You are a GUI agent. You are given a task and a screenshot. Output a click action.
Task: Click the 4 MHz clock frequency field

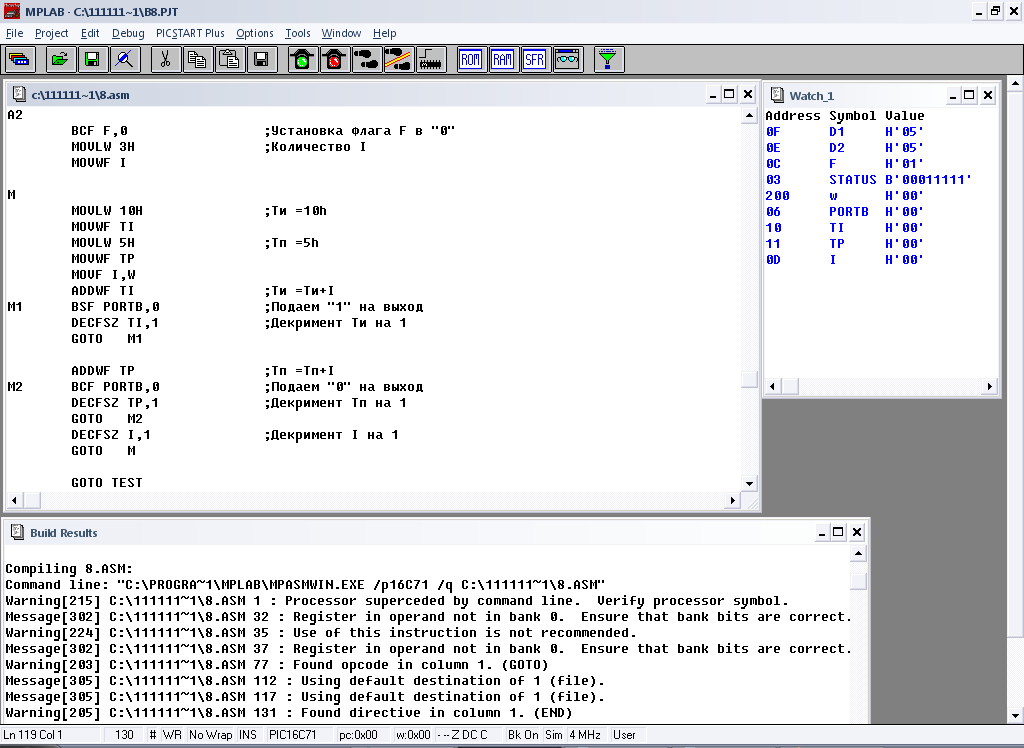(x=585, y=735)
